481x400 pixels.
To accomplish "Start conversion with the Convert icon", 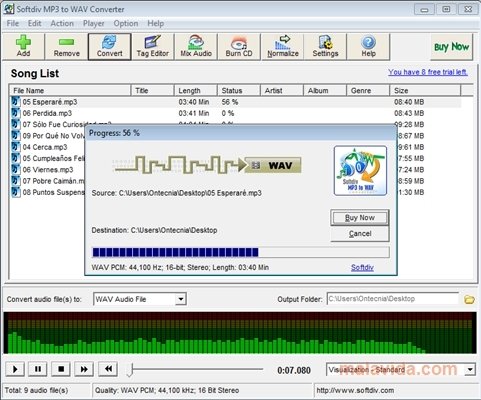I will pyautogui.click(x=109, y=47).
